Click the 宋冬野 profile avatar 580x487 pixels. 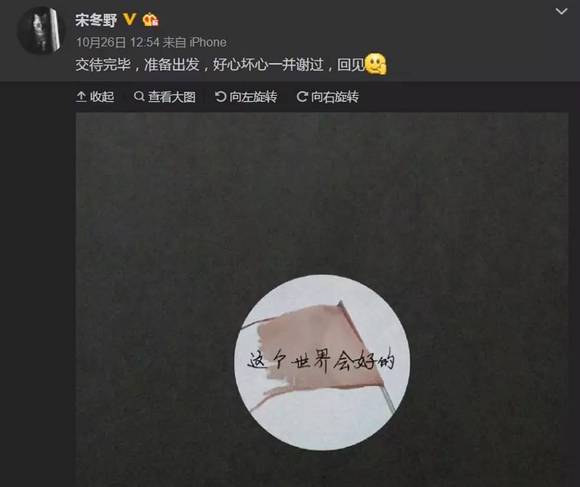click(41, 30)
